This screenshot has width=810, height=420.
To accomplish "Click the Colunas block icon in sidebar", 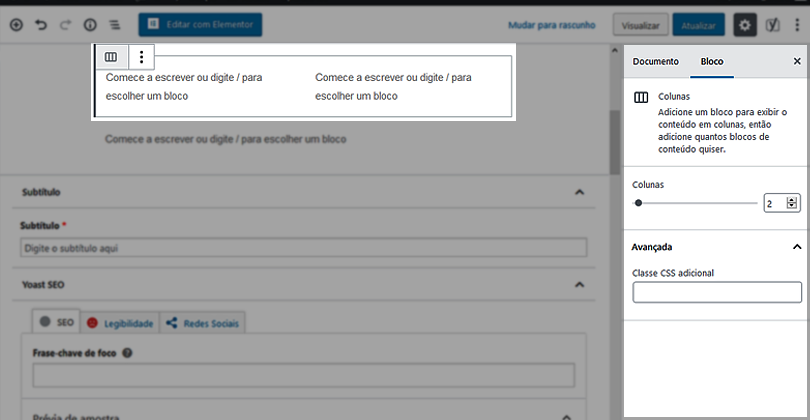I will click(x=641, y=98).
